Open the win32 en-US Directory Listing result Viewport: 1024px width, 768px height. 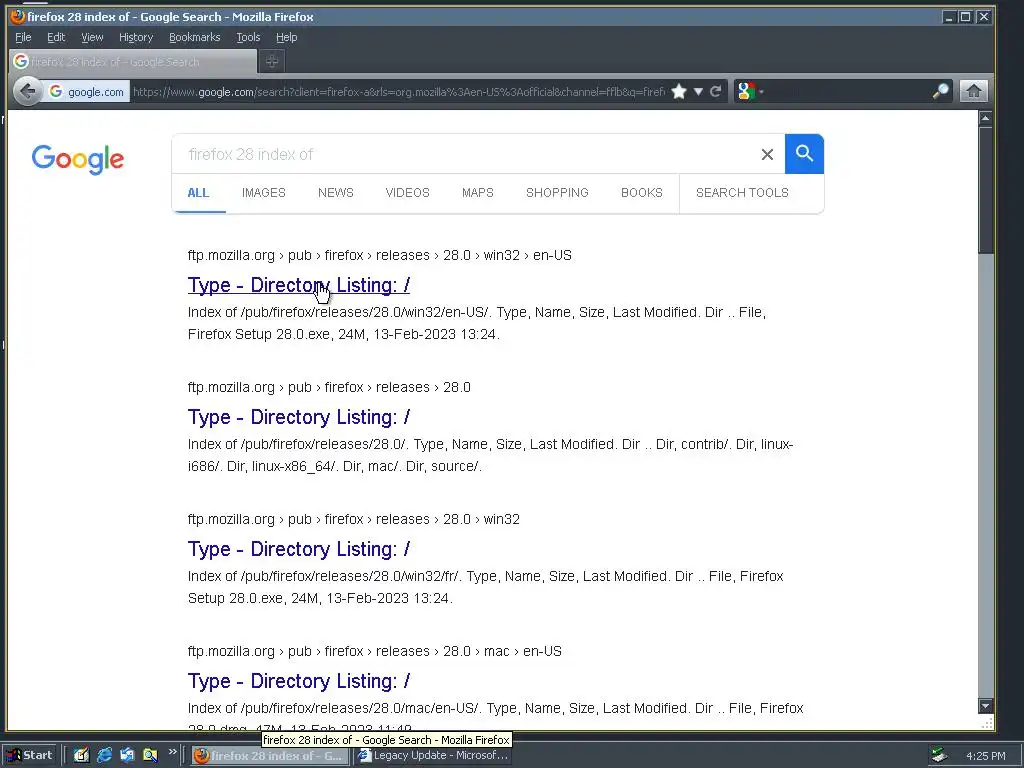(298, 285)
